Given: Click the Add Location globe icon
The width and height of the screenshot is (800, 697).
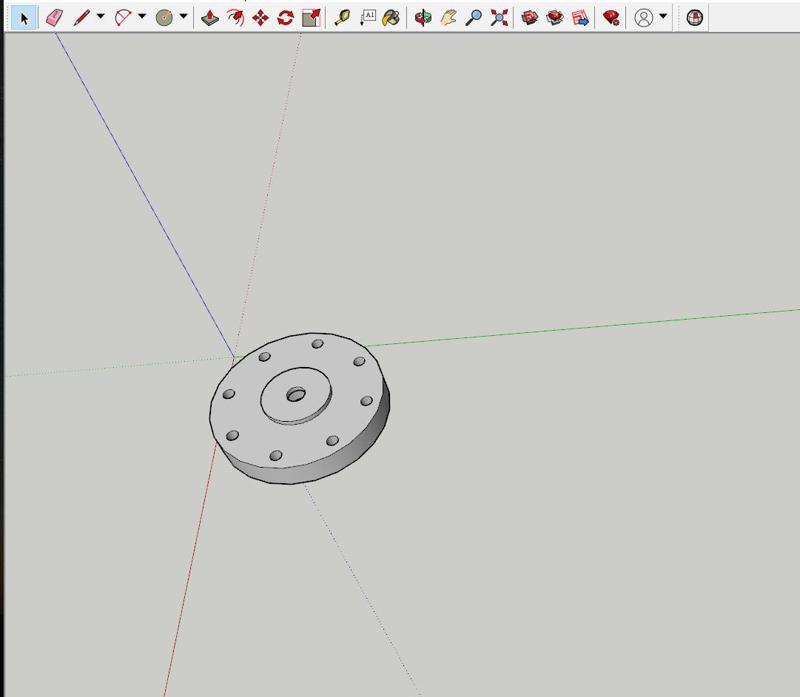Looking at the screenshot, I should click(694, 18).
